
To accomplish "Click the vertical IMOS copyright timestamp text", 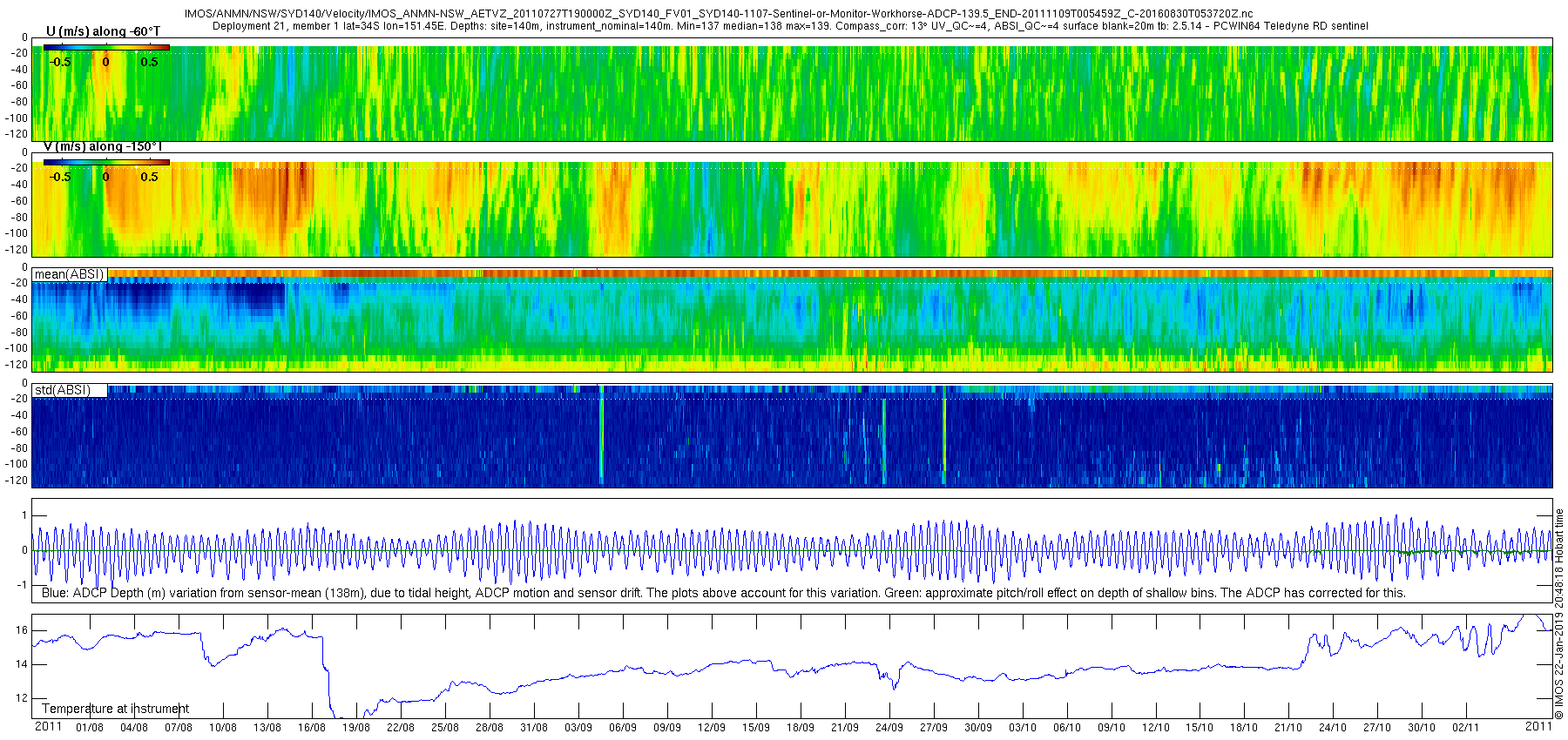I will click(1559, 614).
